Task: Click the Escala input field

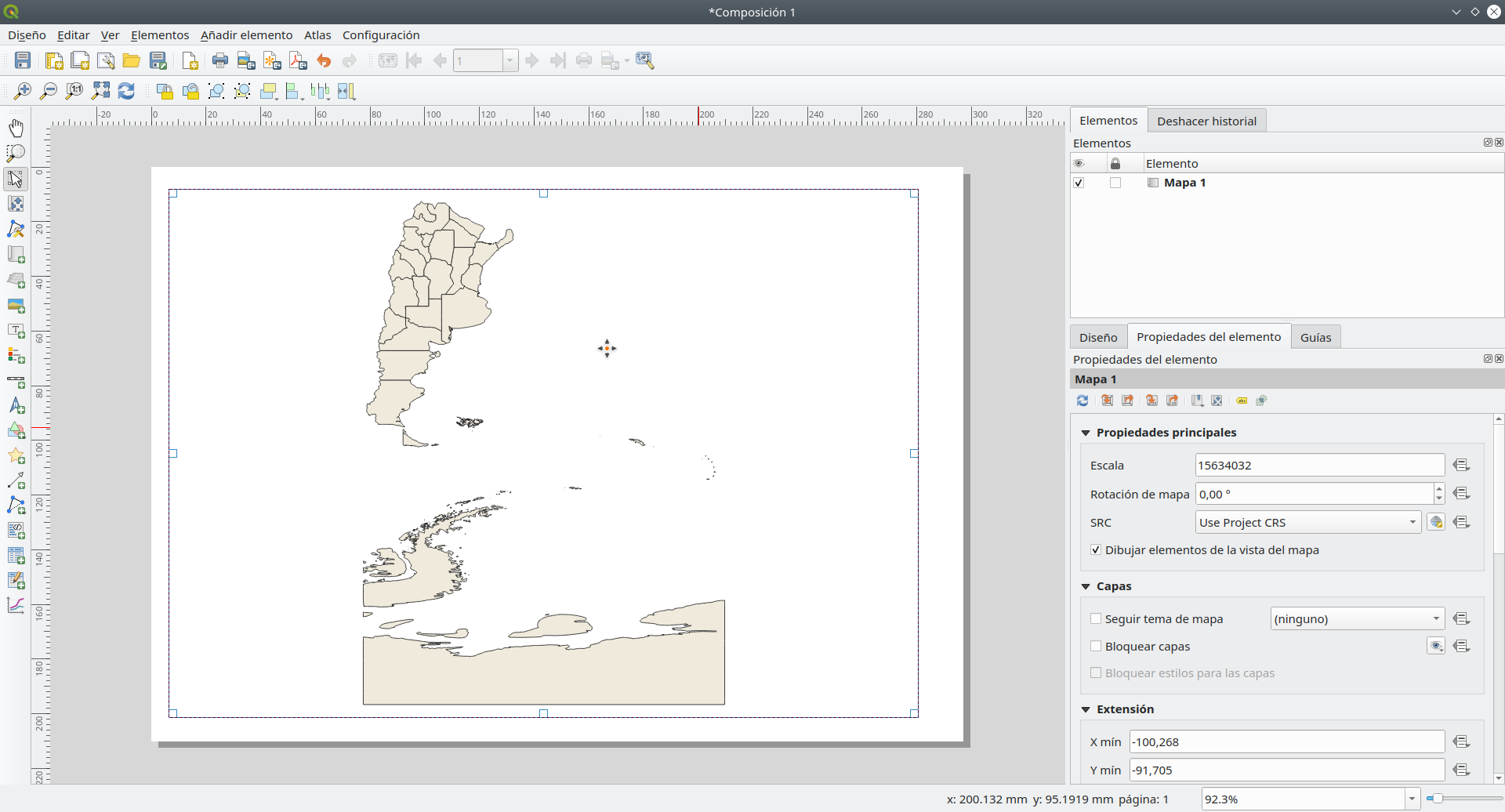Action: (1320, 465)
